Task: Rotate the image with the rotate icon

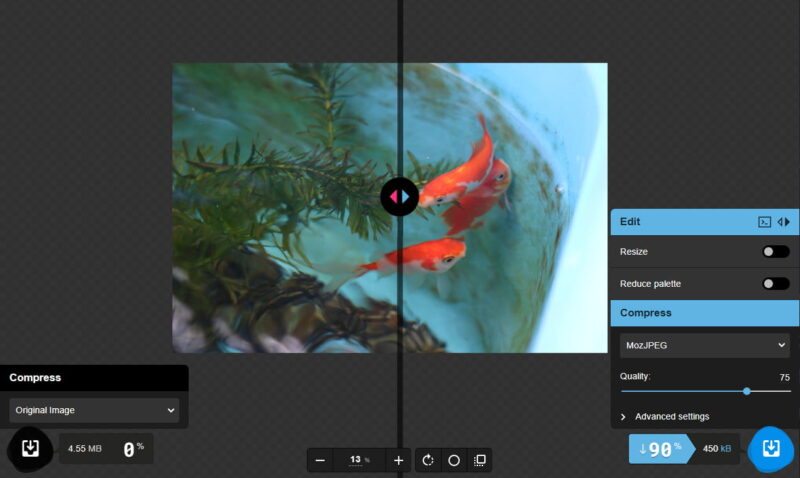Action: (428, 460)
